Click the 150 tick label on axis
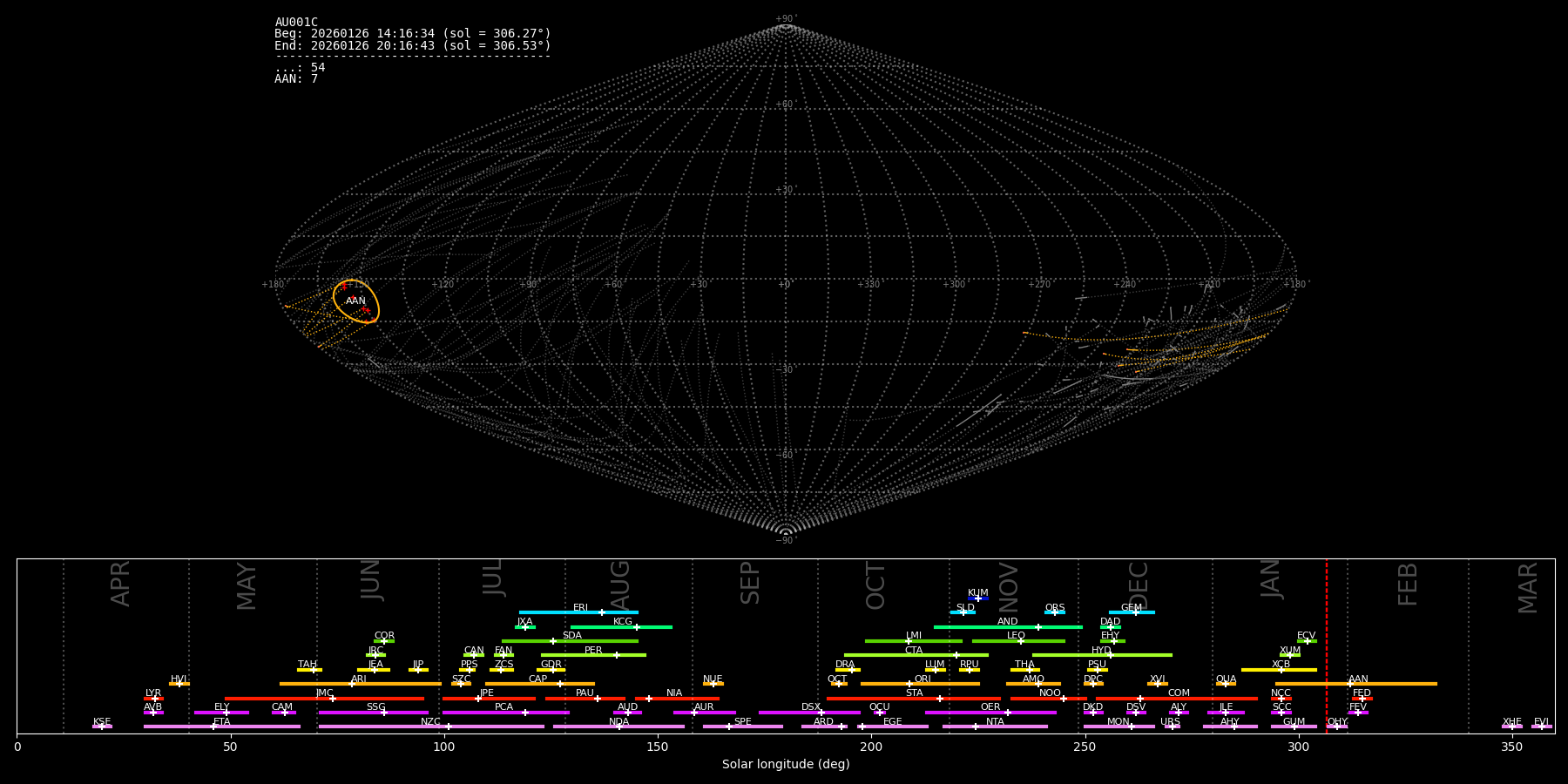 [x=658, y=747]
